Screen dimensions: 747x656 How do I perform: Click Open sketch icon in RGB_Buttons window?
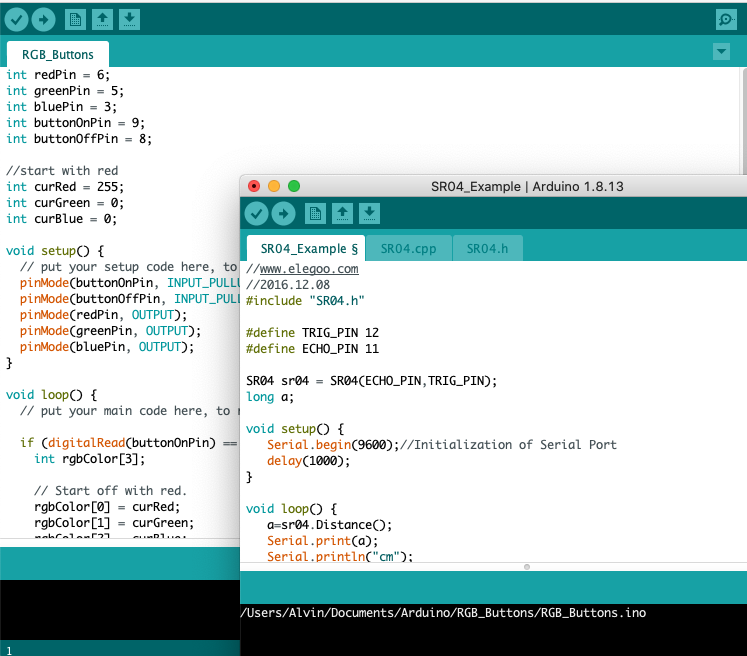102,20
